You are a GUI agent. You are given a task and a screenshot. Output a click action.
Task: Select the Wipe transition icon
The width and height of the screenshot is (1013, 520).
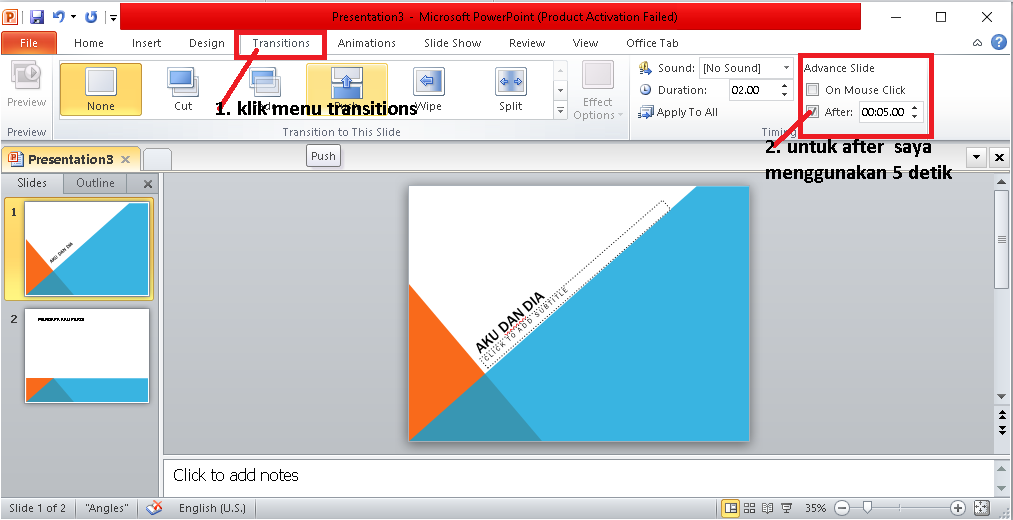(428, 89)
